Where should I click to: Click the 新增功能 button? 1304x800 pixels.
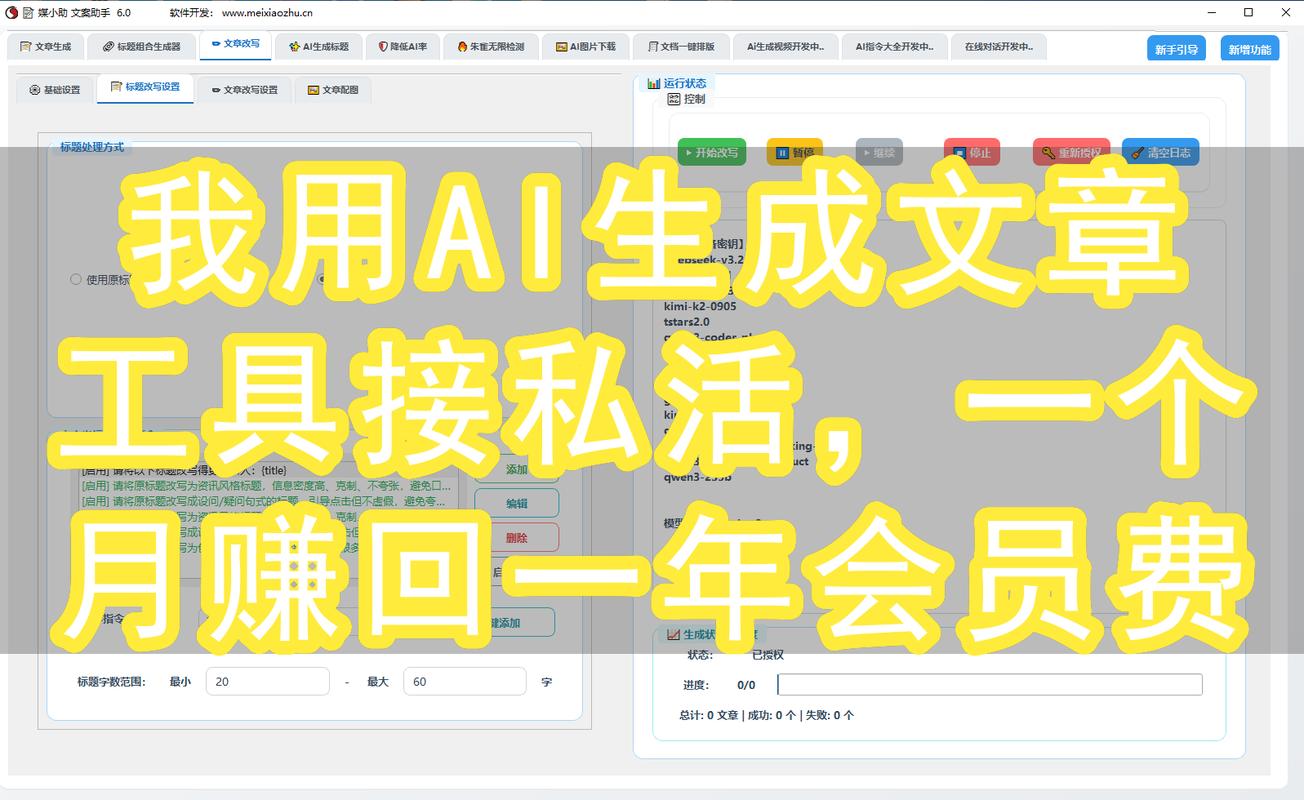tap(1250, 49)
